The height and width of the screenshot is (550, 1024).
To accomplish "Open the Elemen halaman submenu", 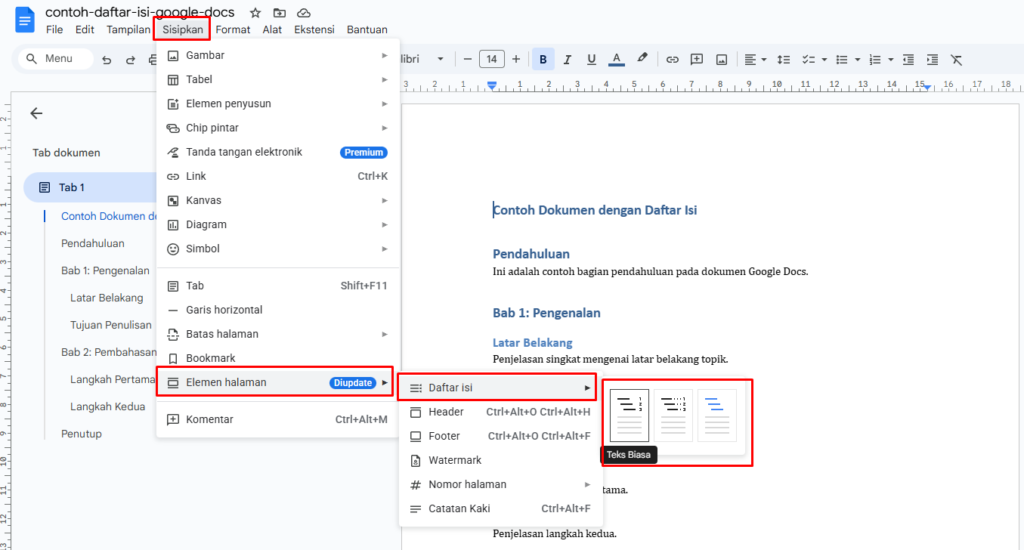I will tap(276, 383).
